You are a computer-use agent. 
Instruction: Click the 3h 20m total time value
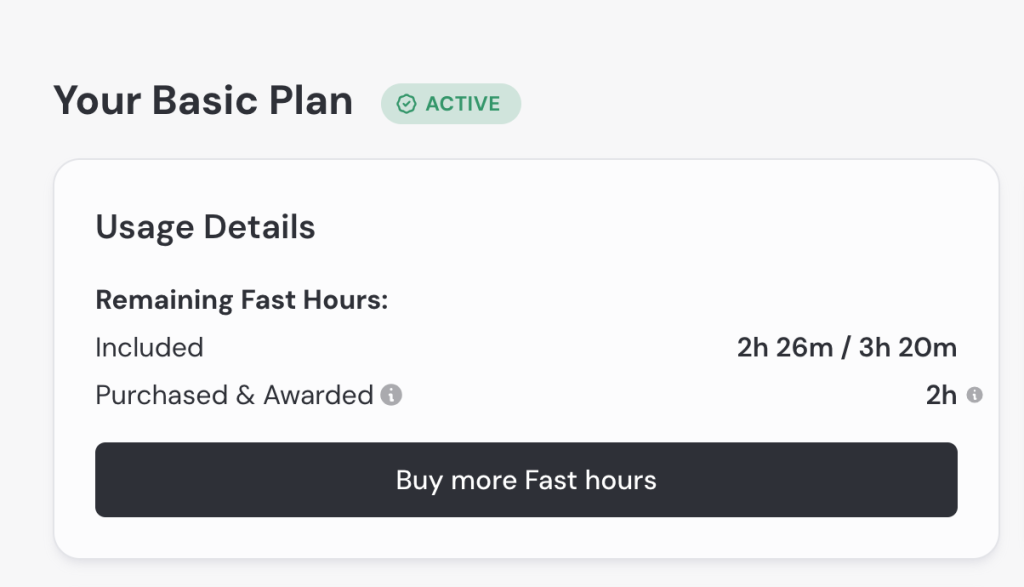coord(907,348)
